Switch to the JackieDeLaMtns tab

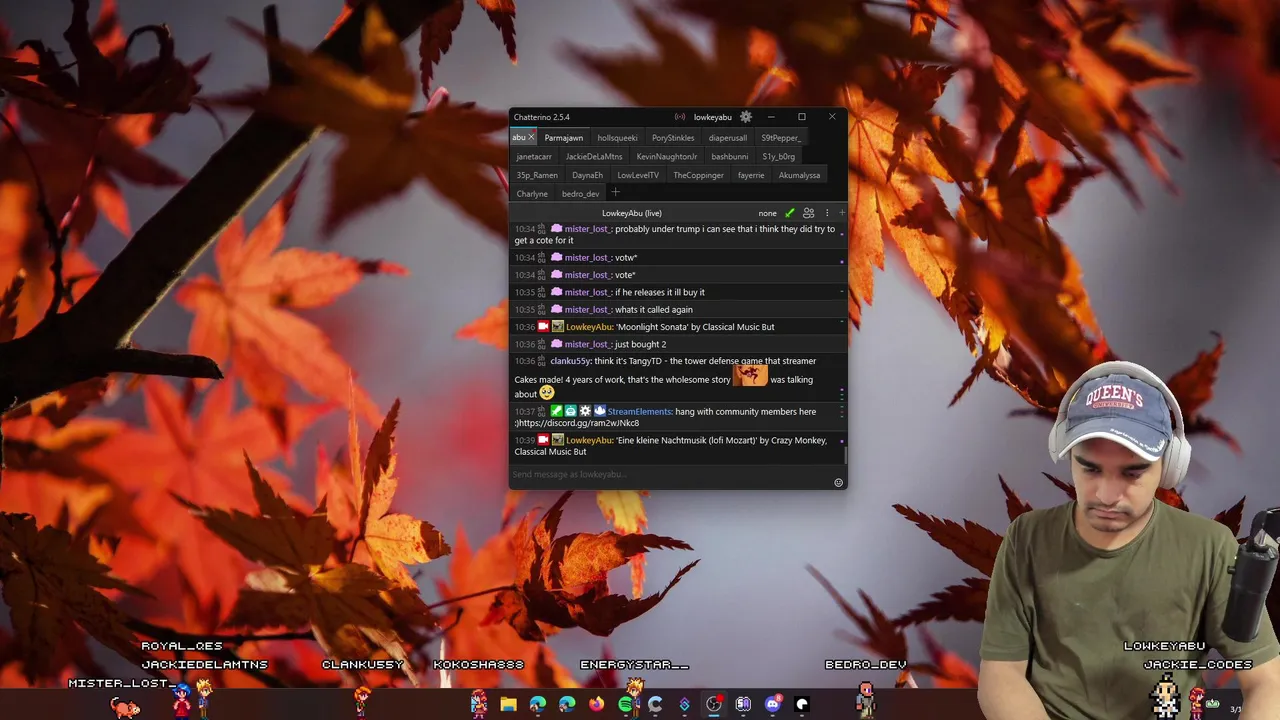[x=594, y=157]
